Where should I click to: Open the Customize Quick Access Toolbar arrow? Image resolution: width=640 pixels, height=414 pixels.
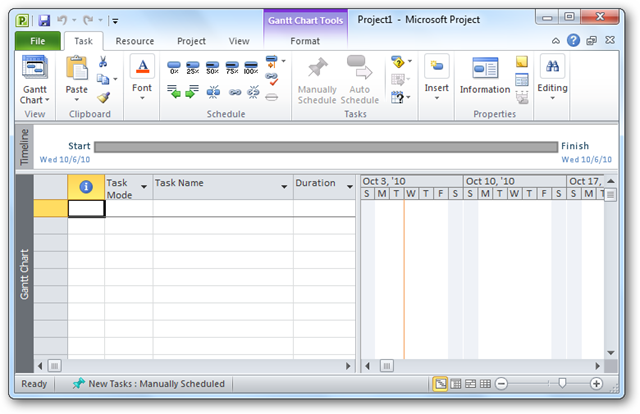tap(115, 20)
